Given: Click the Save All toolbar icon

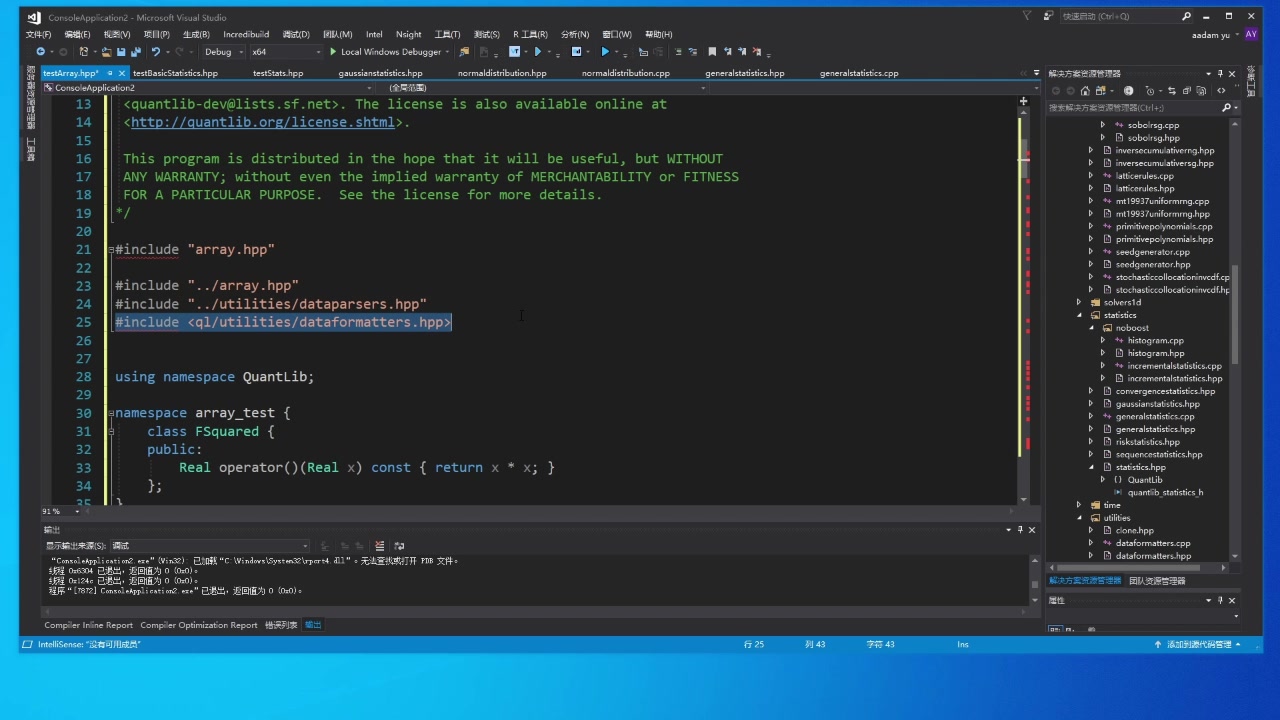Looking at the screenshot, I should coord(135,52).
